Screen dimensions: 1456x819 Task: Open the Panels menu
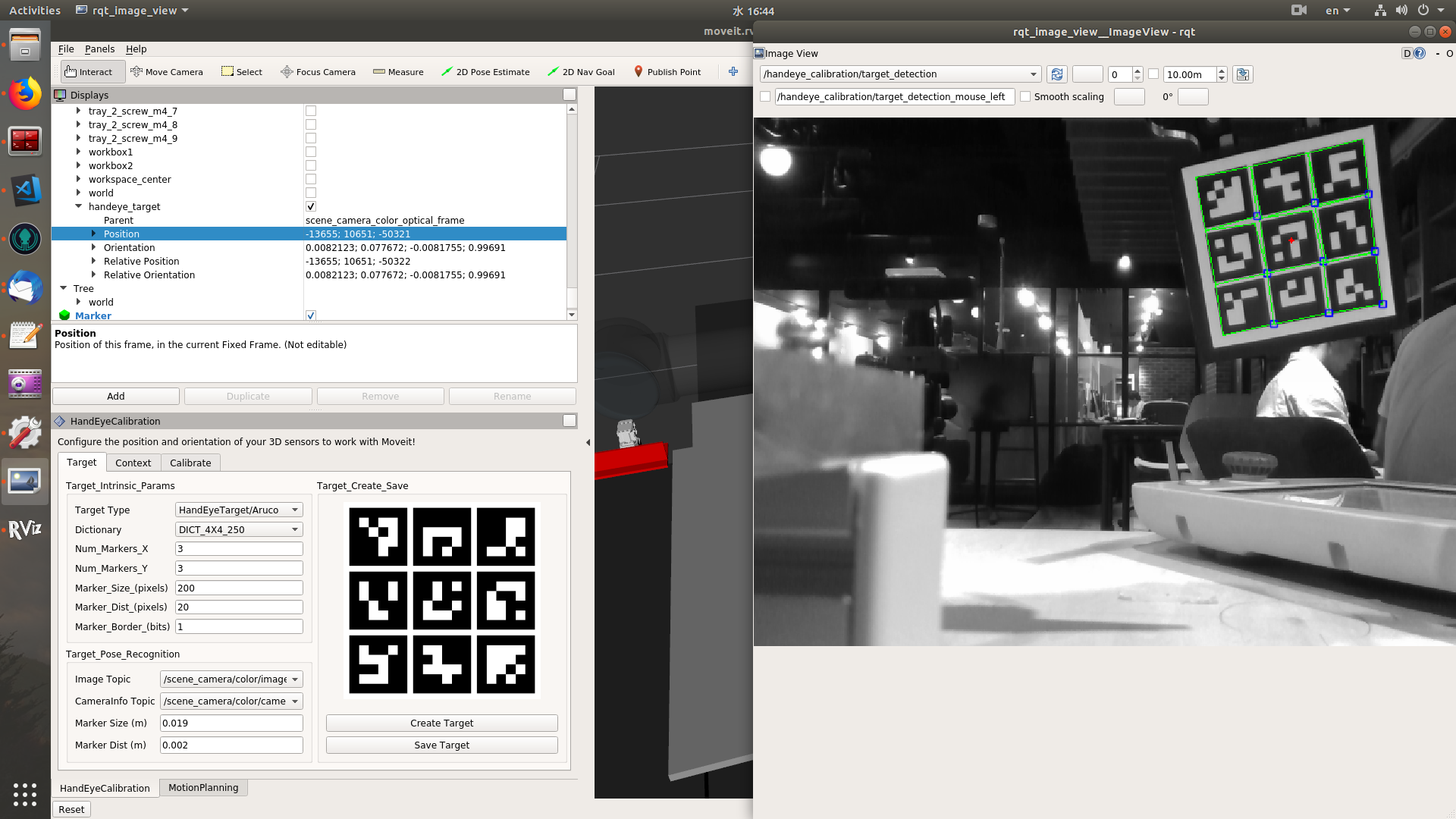pyautogui.click(x=99, y=49)
